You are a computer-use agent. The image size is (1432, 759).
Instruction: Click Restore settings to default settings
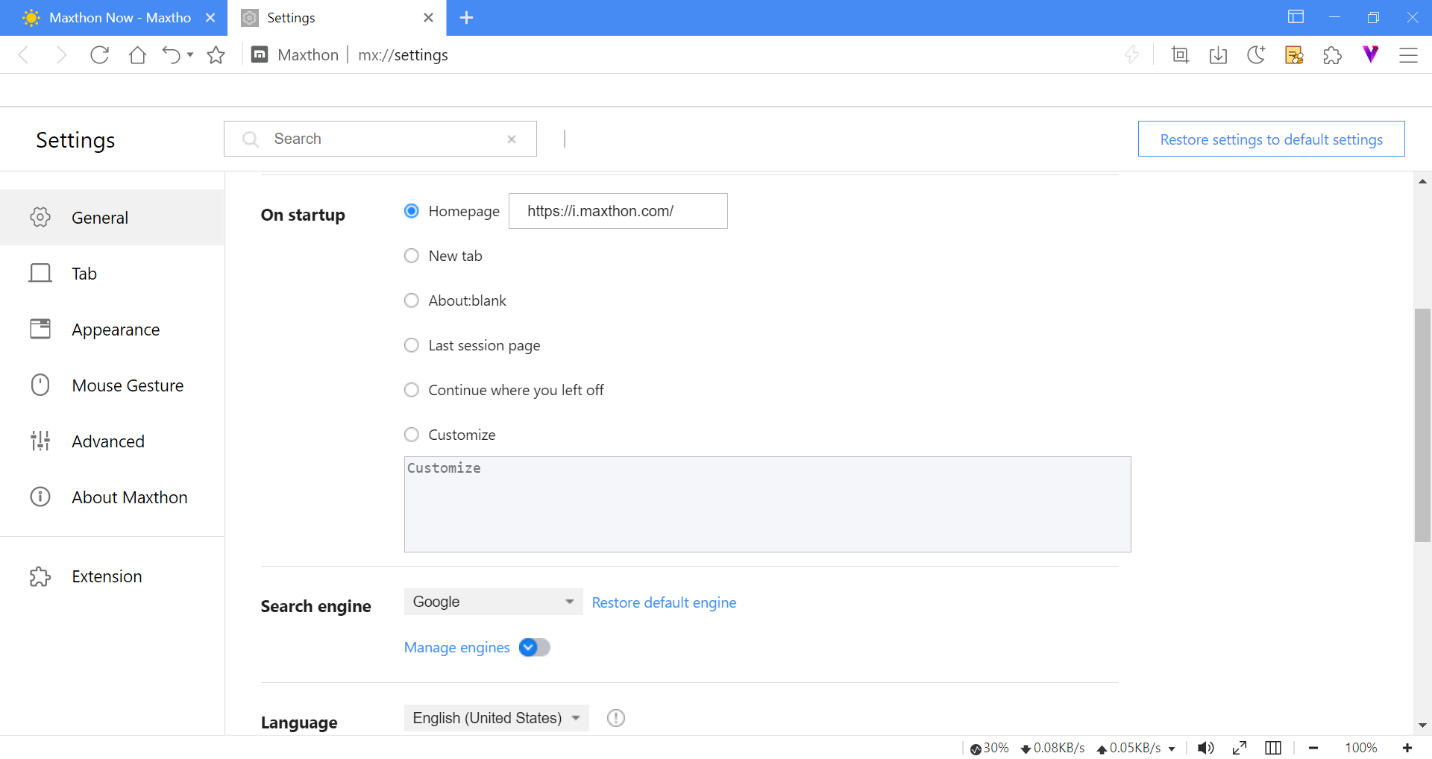click(x=1271, y=139)
